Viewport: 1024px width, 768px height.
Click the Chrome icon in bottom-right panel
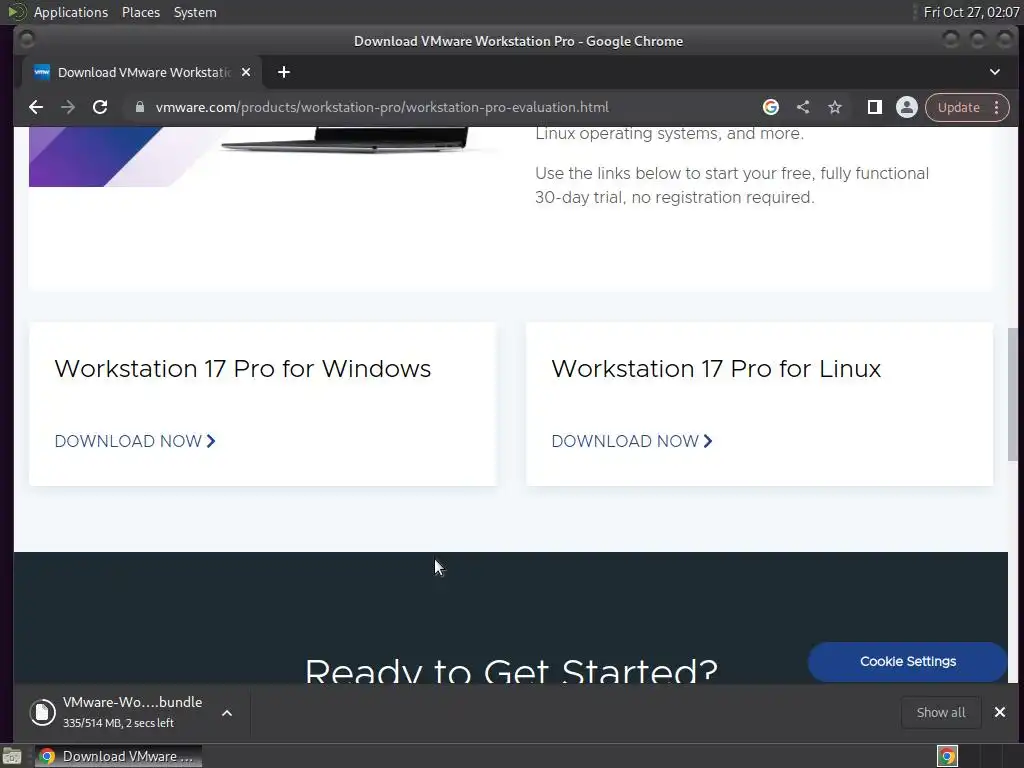tap(947, 756)
